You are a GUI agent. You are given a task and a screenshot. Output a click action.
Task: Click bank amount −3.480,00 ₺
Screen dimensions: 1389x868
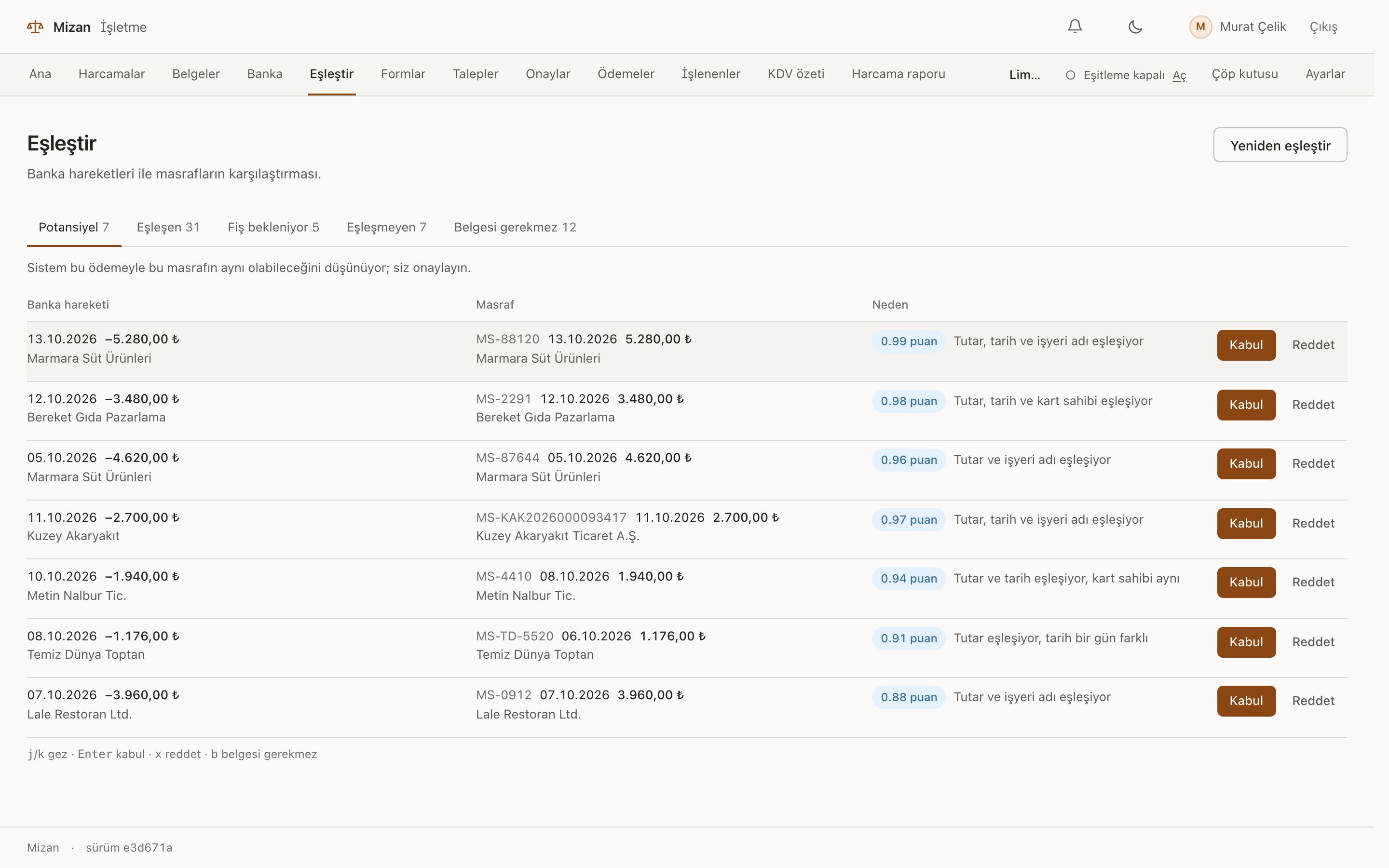142,399
